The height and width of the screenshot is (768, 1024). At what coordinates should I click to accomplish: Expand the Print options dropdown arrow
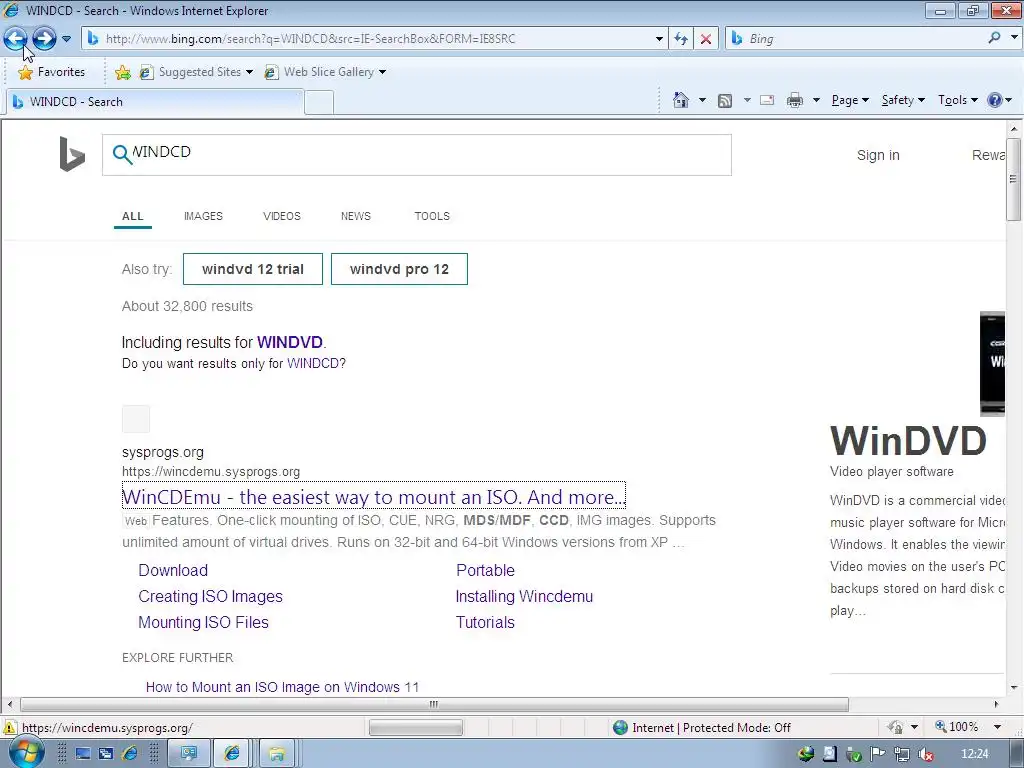pos(816,100)
